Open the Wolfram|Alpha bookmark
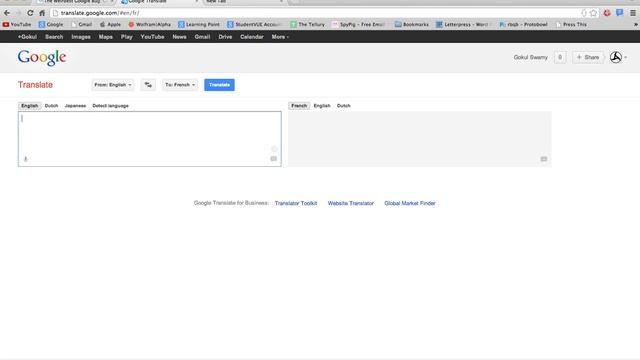The height and width of the screenshot is (360, 640). [x=149, y=24]
